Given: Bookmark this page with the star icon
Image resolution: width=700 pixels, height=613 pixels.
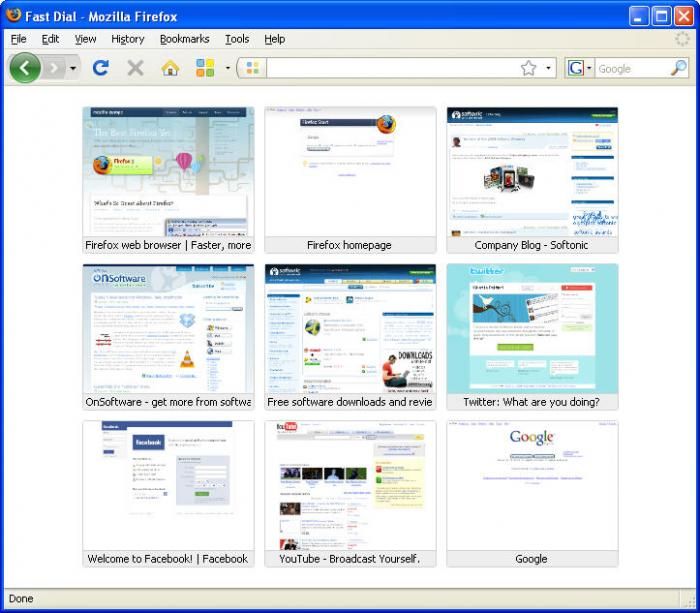Looking at the screenshot, I should 529,68.
